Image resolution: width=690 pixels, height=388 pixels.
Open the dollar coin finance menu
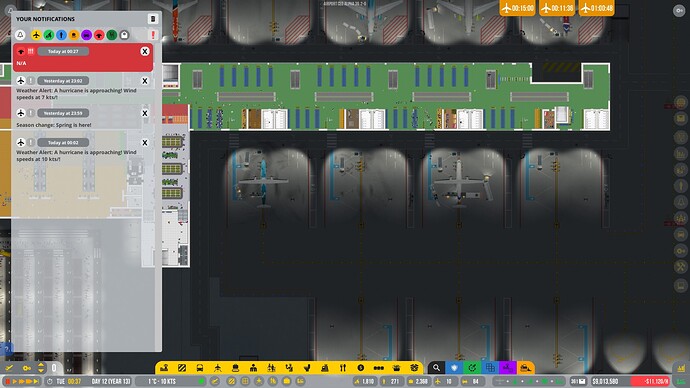coord(361,368)
